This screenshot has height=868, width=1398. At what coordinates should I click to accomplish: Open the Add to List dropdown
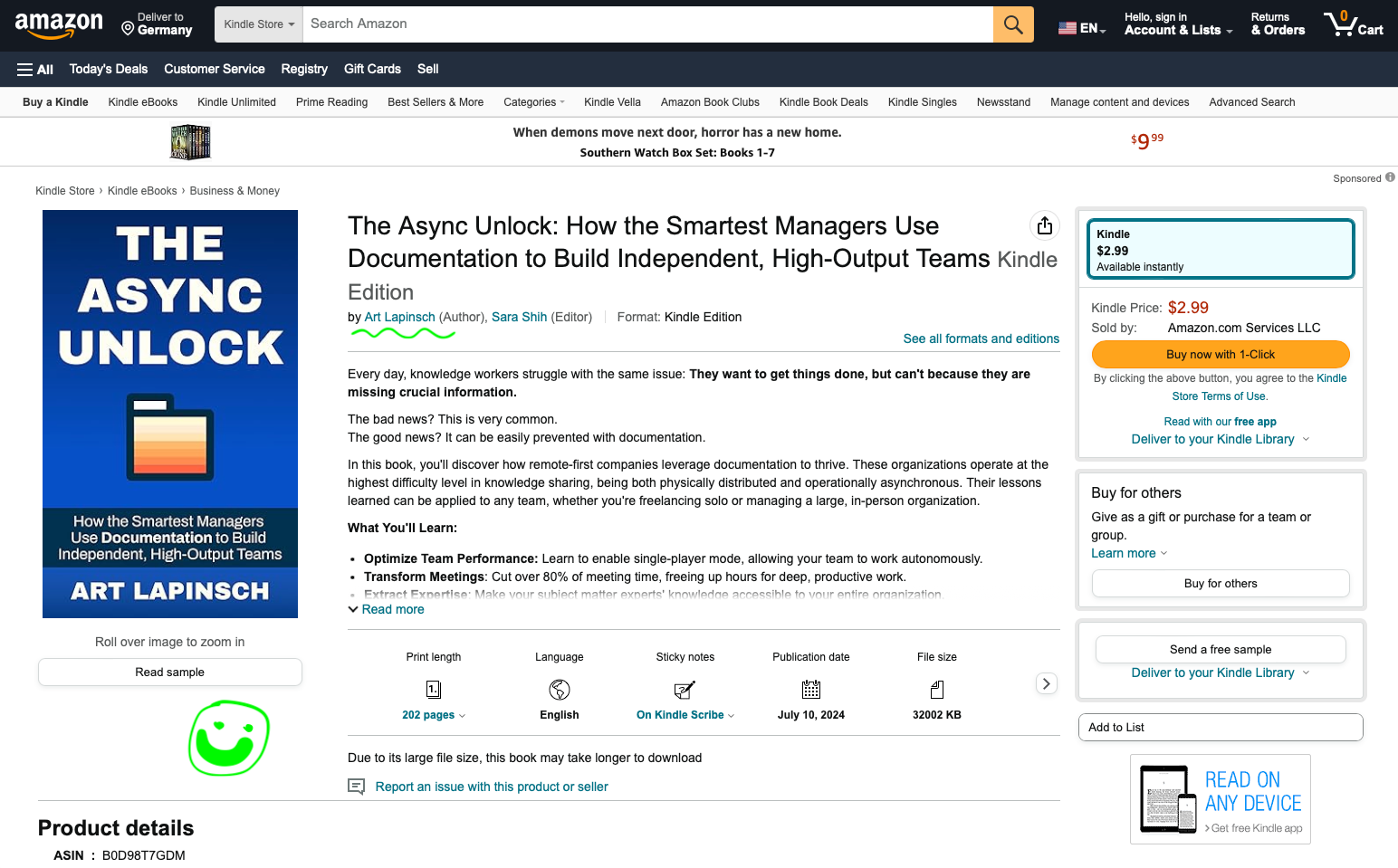pos(1221,728)
